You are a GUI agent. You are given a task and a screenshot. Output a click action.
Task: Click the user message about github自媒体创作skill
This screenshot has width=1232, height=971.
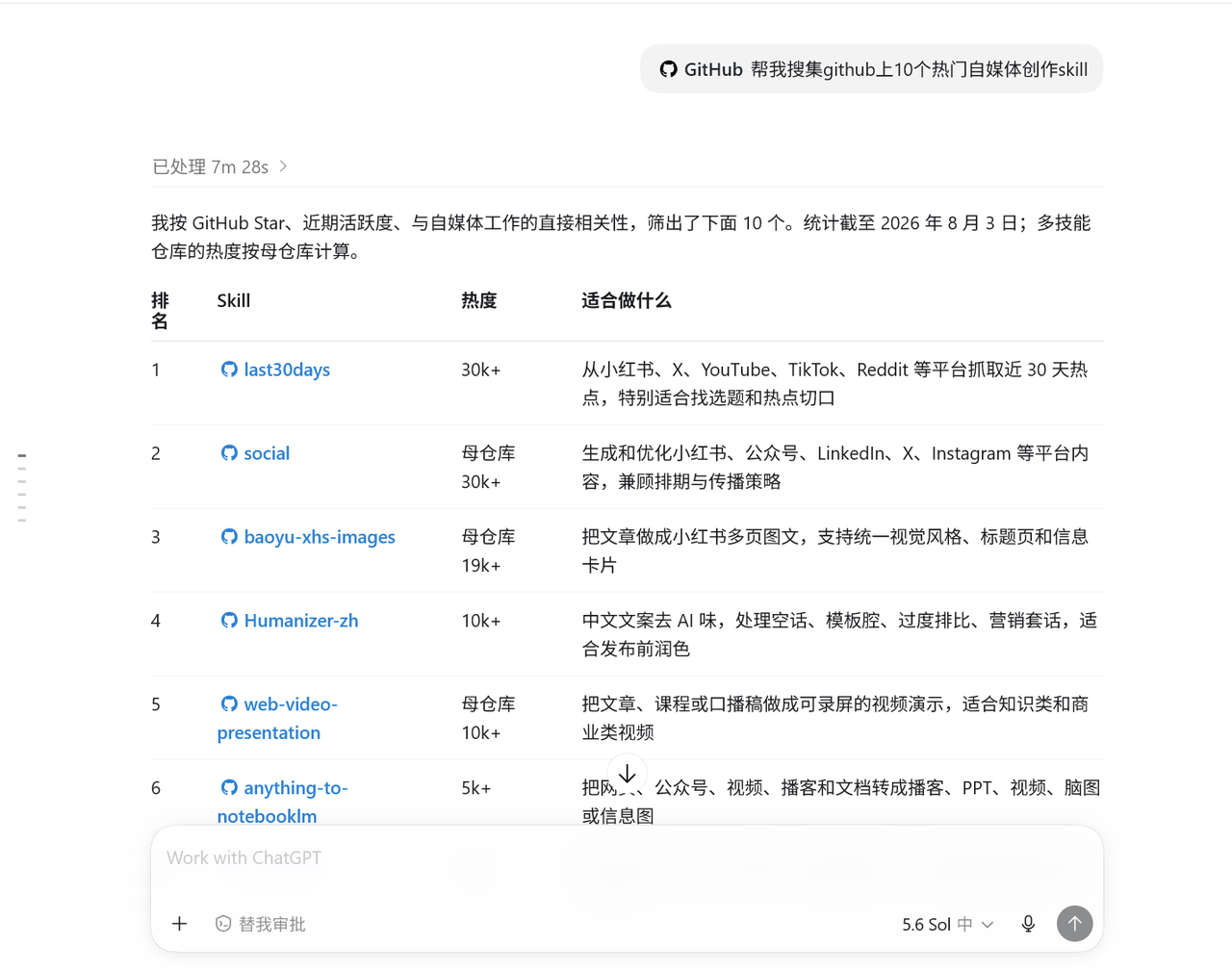click(872, 69)
